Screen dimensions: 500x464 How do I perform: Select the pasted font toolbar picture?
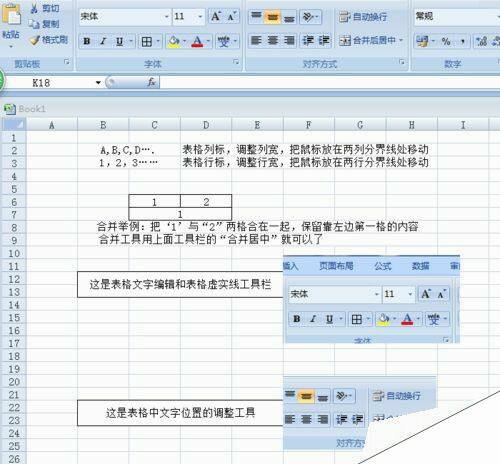tap(371, 299)
